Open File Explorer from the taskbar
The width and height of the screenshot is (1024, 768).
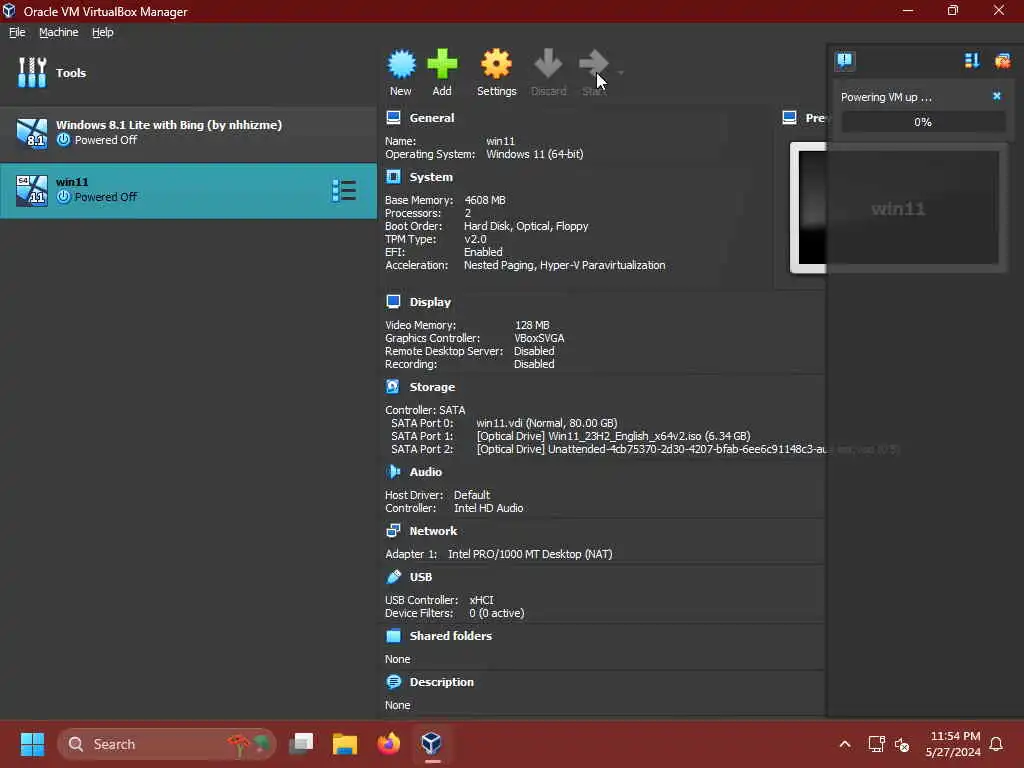[345, 744]
